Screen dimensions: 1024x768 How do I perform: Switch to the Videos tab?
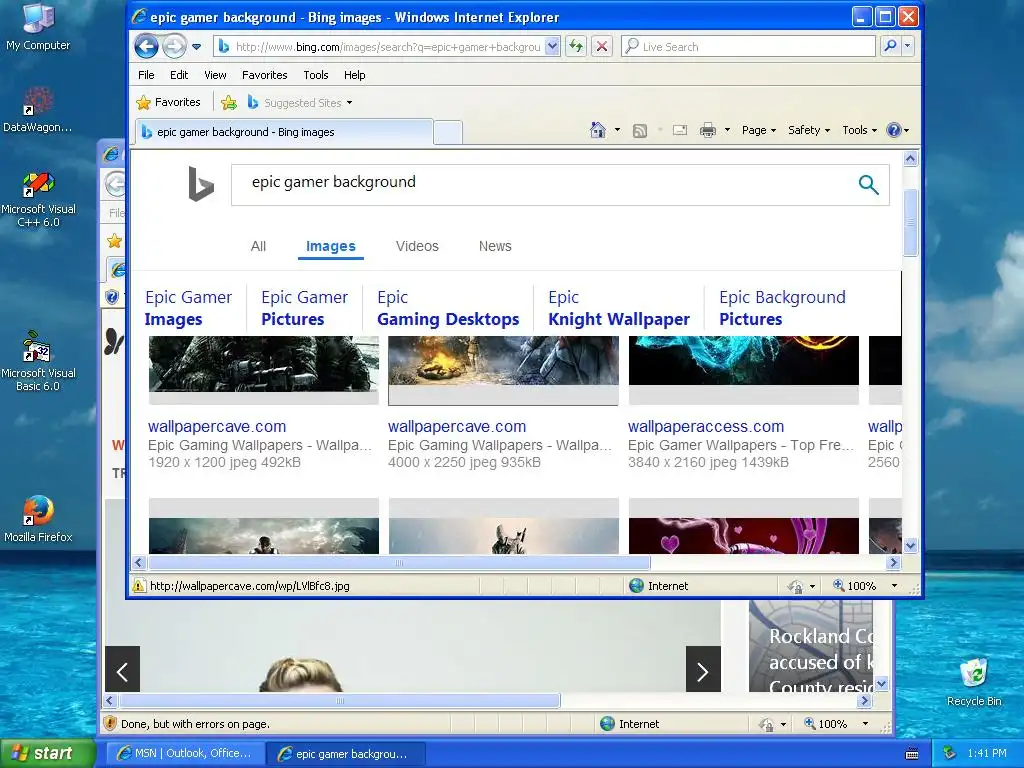point(417,246)
